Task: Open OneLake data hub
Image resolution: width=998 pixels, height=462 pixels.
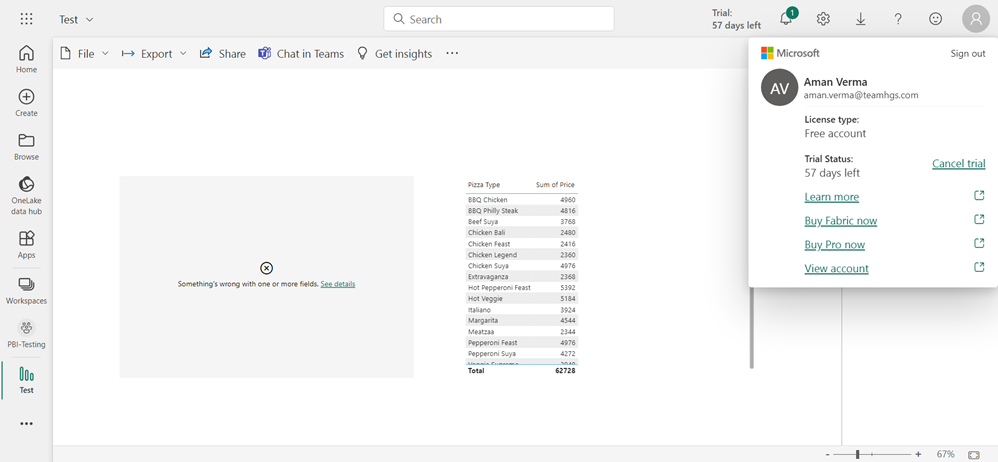Action: [26, 195]
